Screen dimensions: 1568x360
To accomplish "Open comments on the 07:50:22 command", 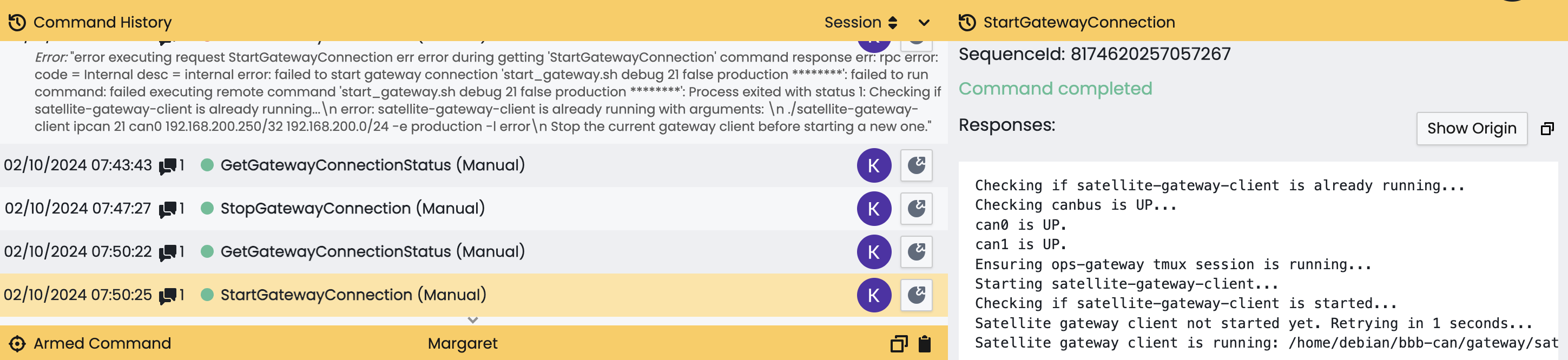I will [168, 252].
